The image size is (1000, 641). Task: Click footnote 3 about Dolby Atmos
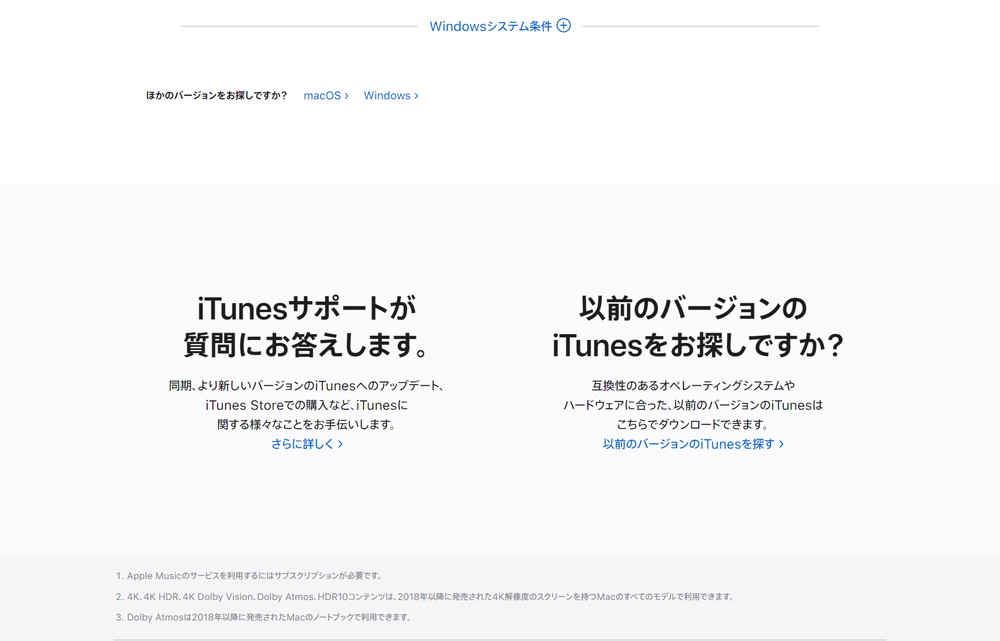(x=264, y=617)
